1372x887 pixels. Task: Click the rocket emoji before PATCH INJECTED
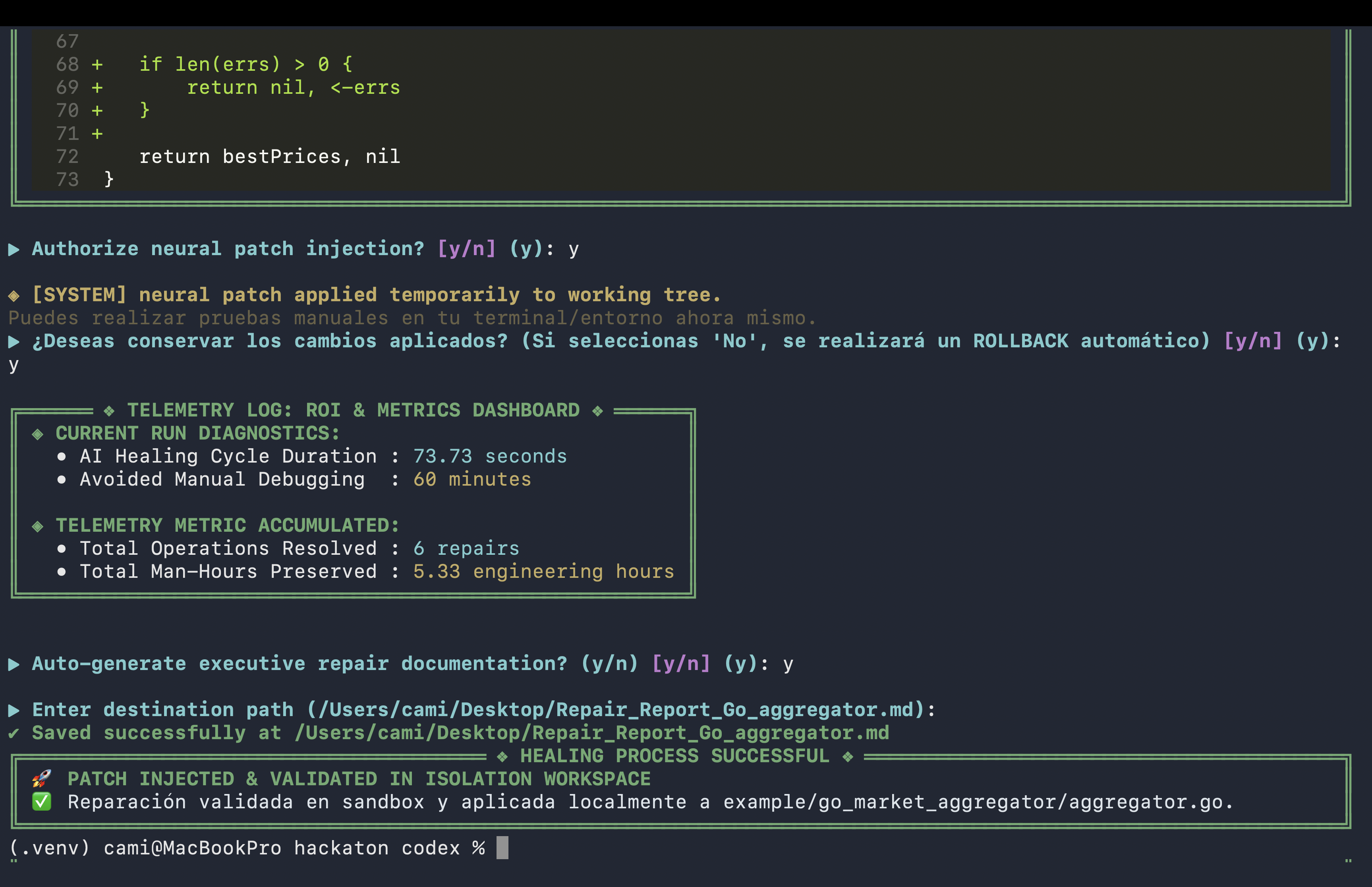click(41, 779)
